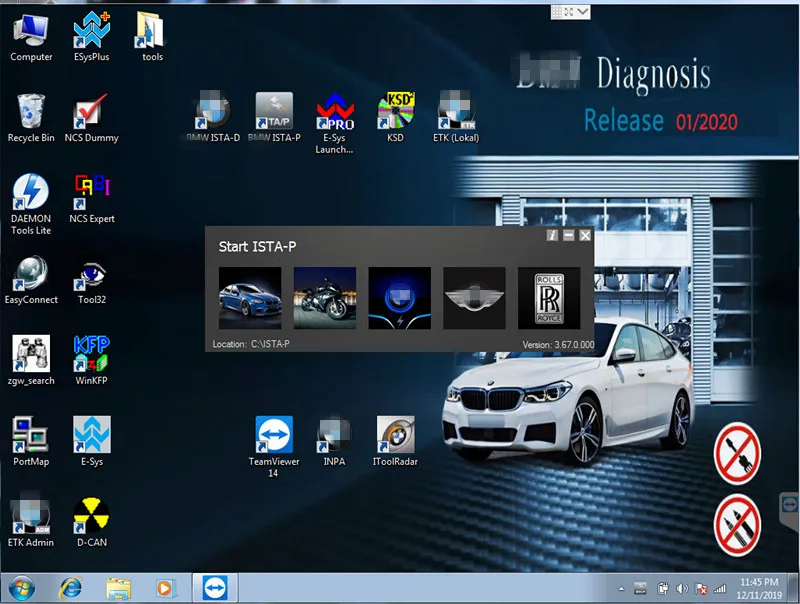Screen dimensions: 800x604
Task: Launch TeamViewer 14 from desktop
Action: [x=274, y=446]
